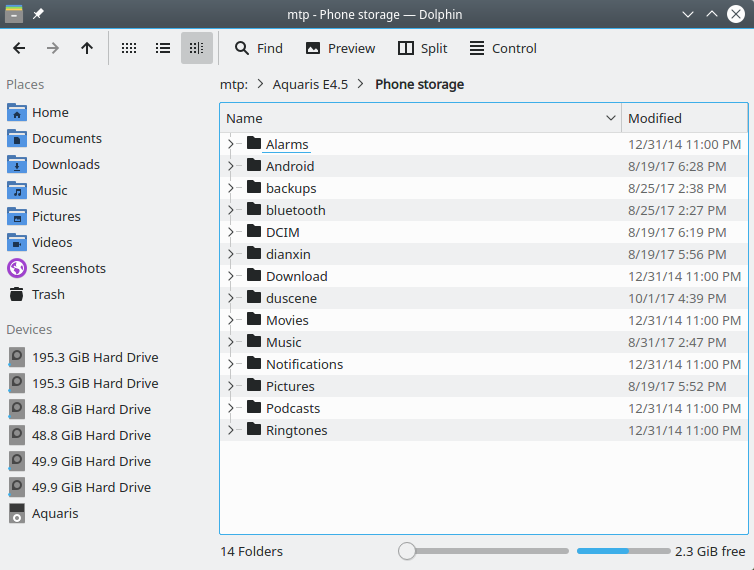Screen dimensions: 754x570
Task: Open Trash from the Places panel
Action: pos(48,294)
